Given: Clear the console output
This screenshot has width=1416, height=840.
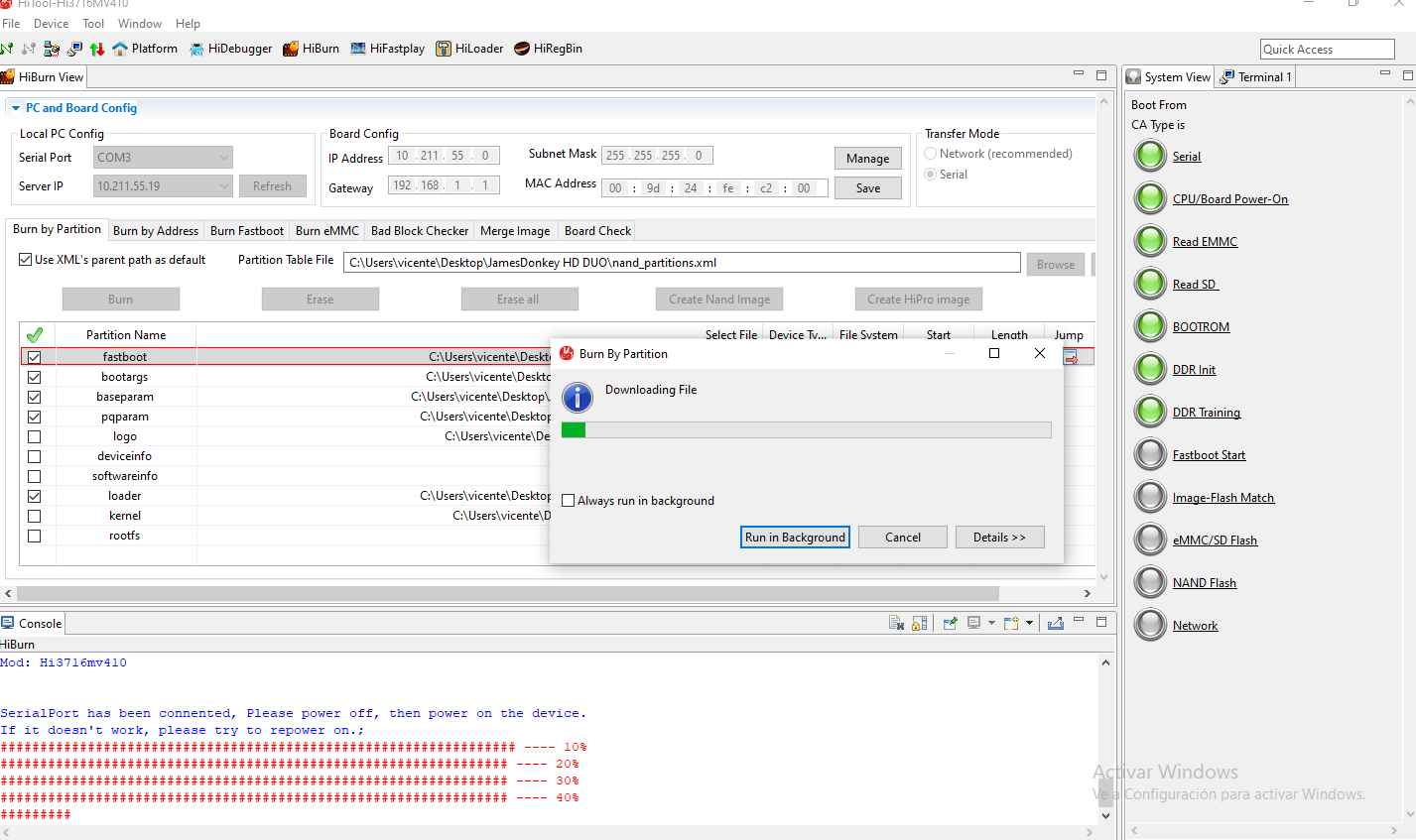Looking at the screenshot, I should click(896, 623).
